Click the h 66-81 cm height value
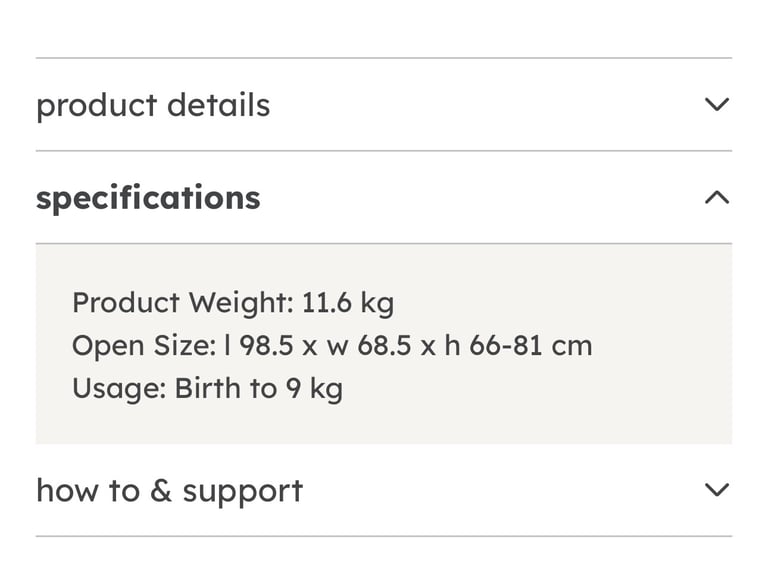Viewport: 768px width, 574px height. point(518,345)
